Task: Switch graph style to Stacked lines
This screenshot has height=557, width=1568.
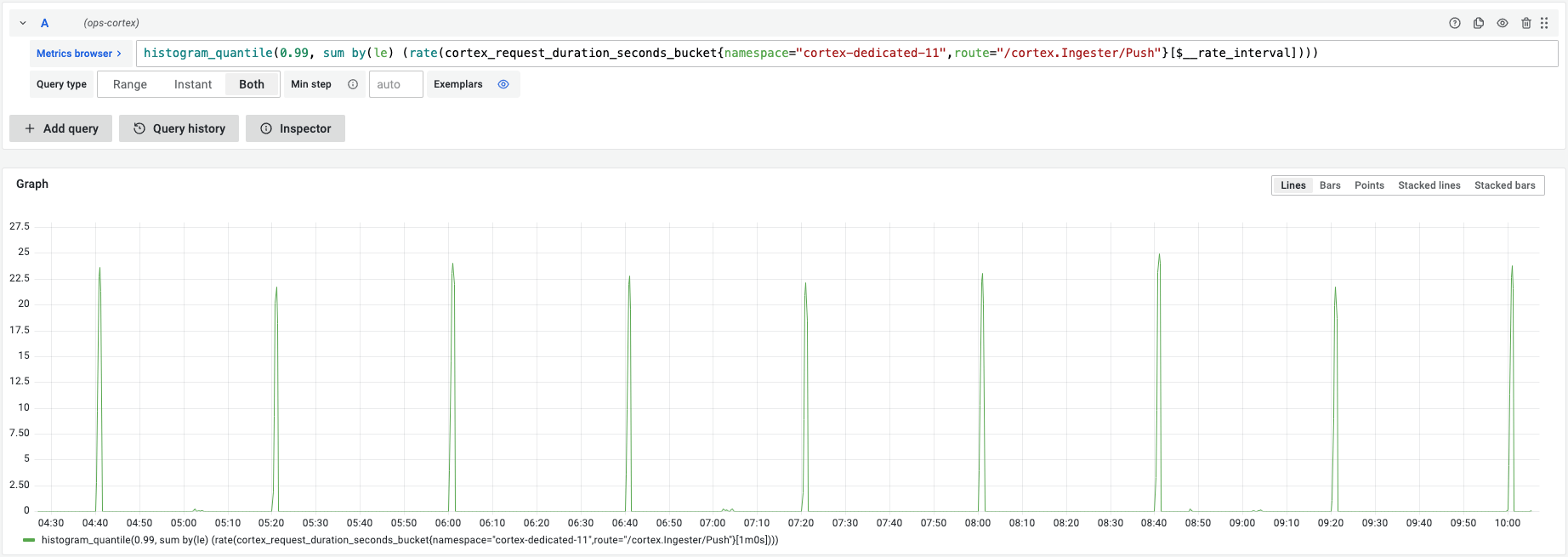Action: tap(1429, 185)
